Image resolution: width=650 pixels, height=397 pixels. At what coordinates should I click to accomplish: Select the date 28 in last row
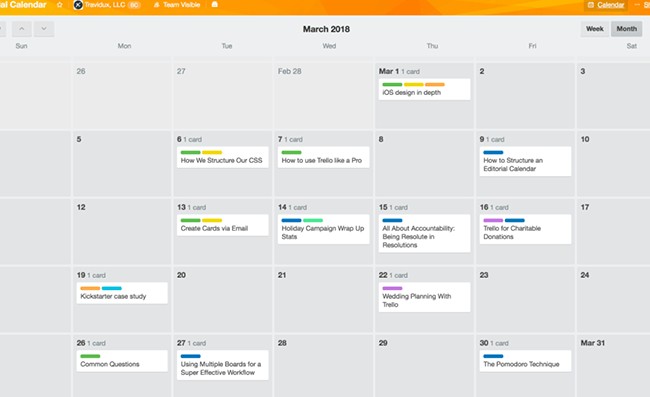pos(323,366)
